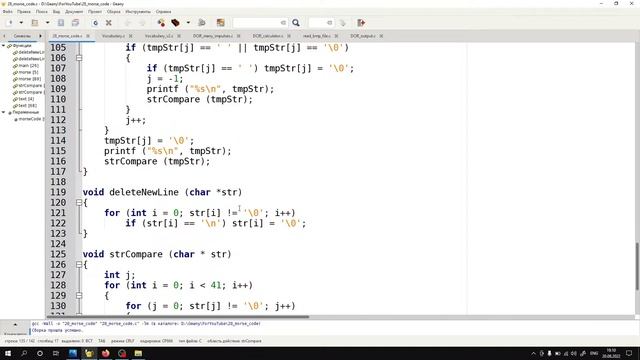Close the DOR_calculator.c tab
This screenshot has width=640, height=360.
pos(289,36)
